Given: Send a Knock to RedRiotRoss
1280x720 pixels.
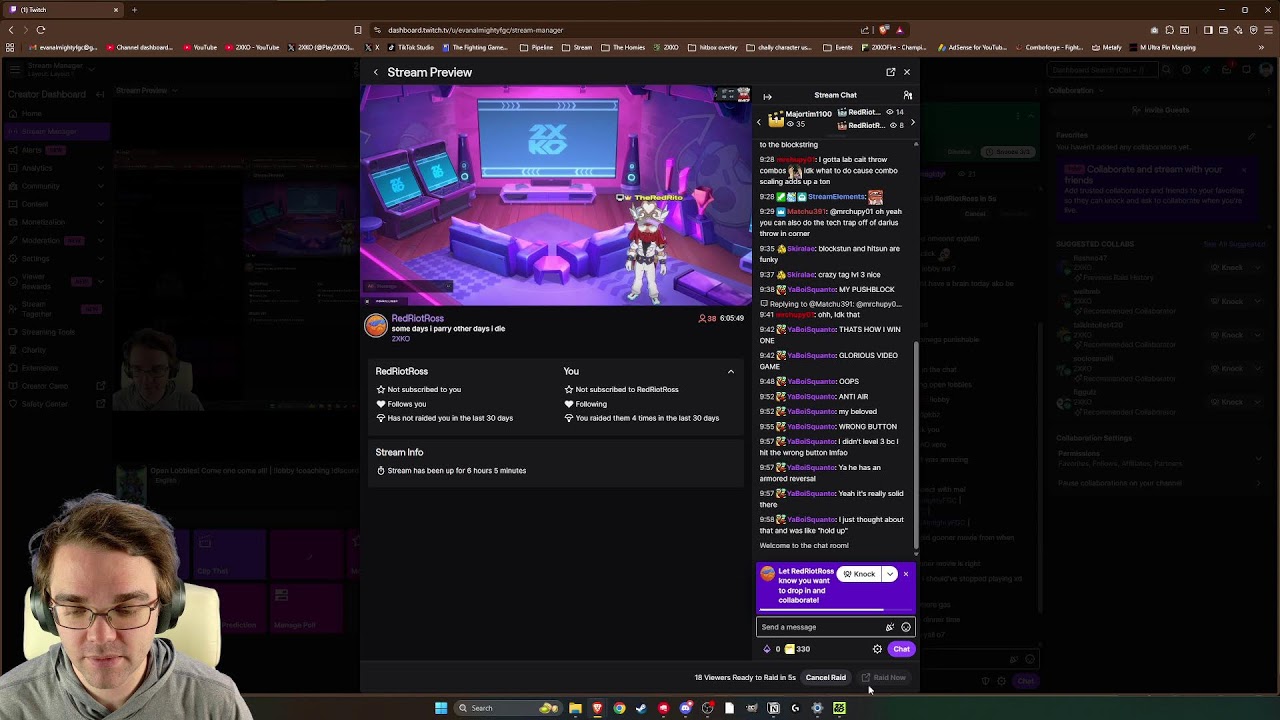Looking at the screenshot, I should (859, 574).
